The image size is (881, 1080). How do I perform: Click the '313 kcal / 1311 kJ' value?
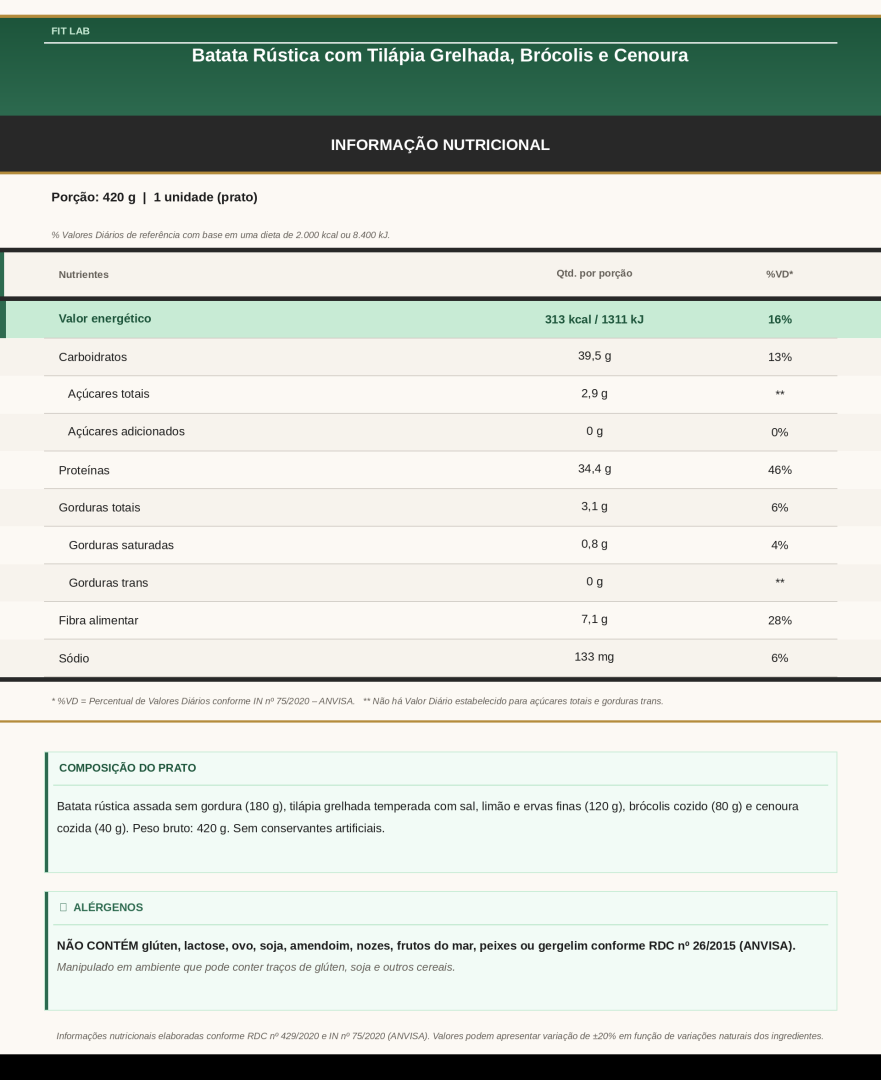(x=594, y=319)
